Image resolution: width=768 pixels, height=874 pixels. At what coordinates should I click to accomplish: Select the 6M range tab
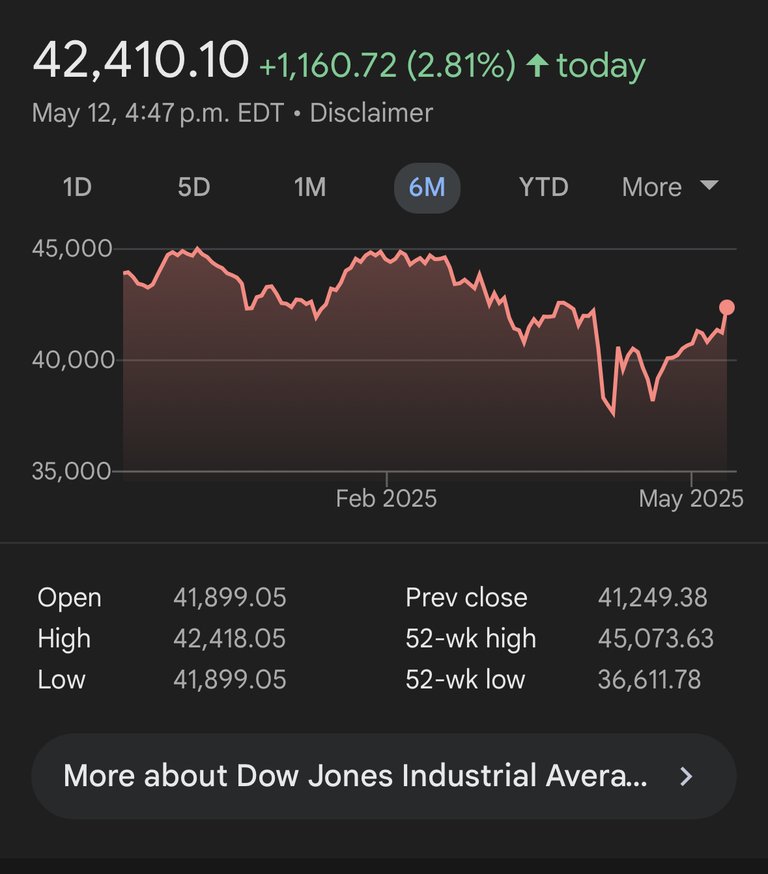(427, 187)
